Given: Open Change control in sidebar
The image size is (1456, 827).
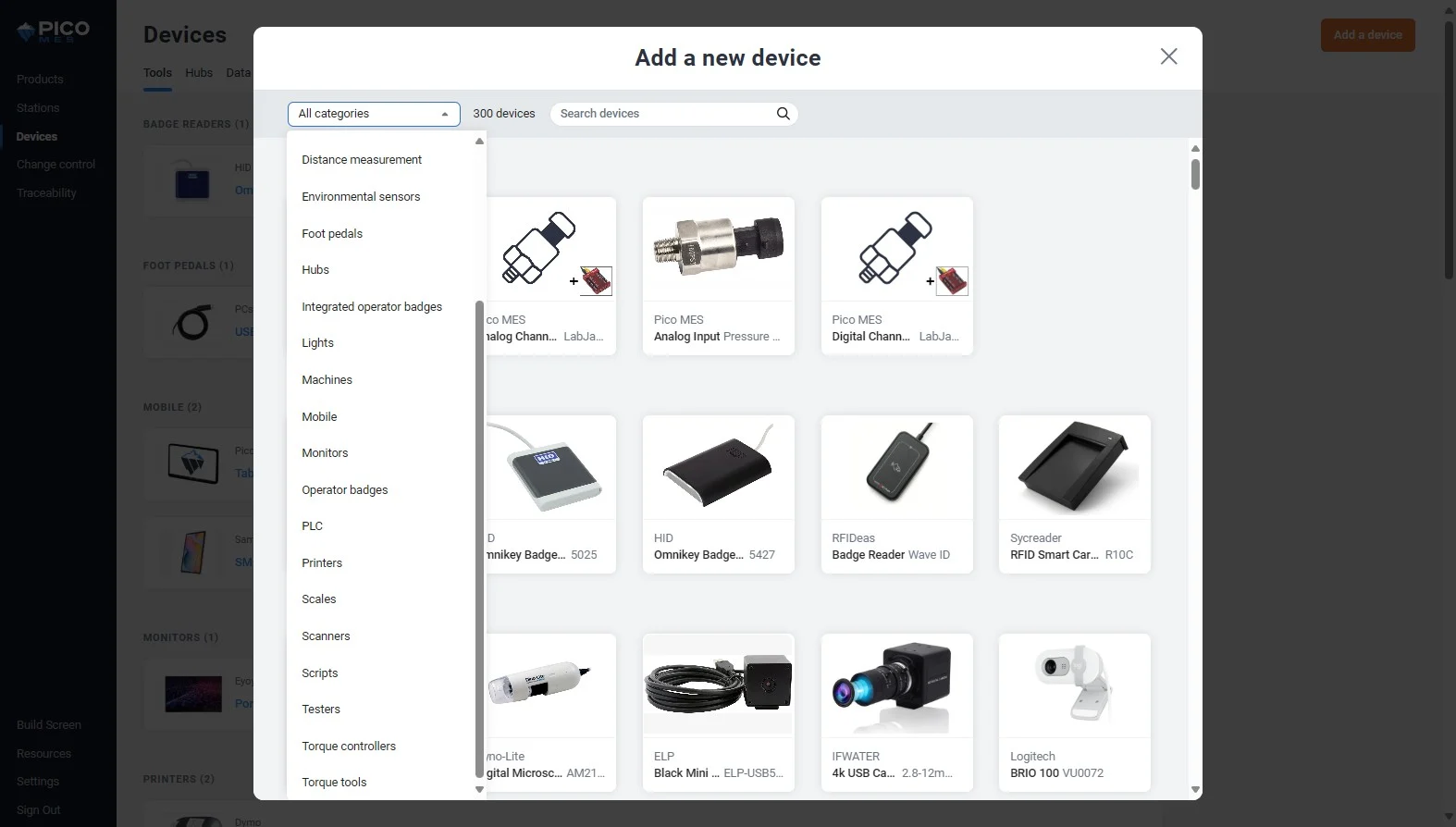Looking at the screenshot, I should (56, 165).
